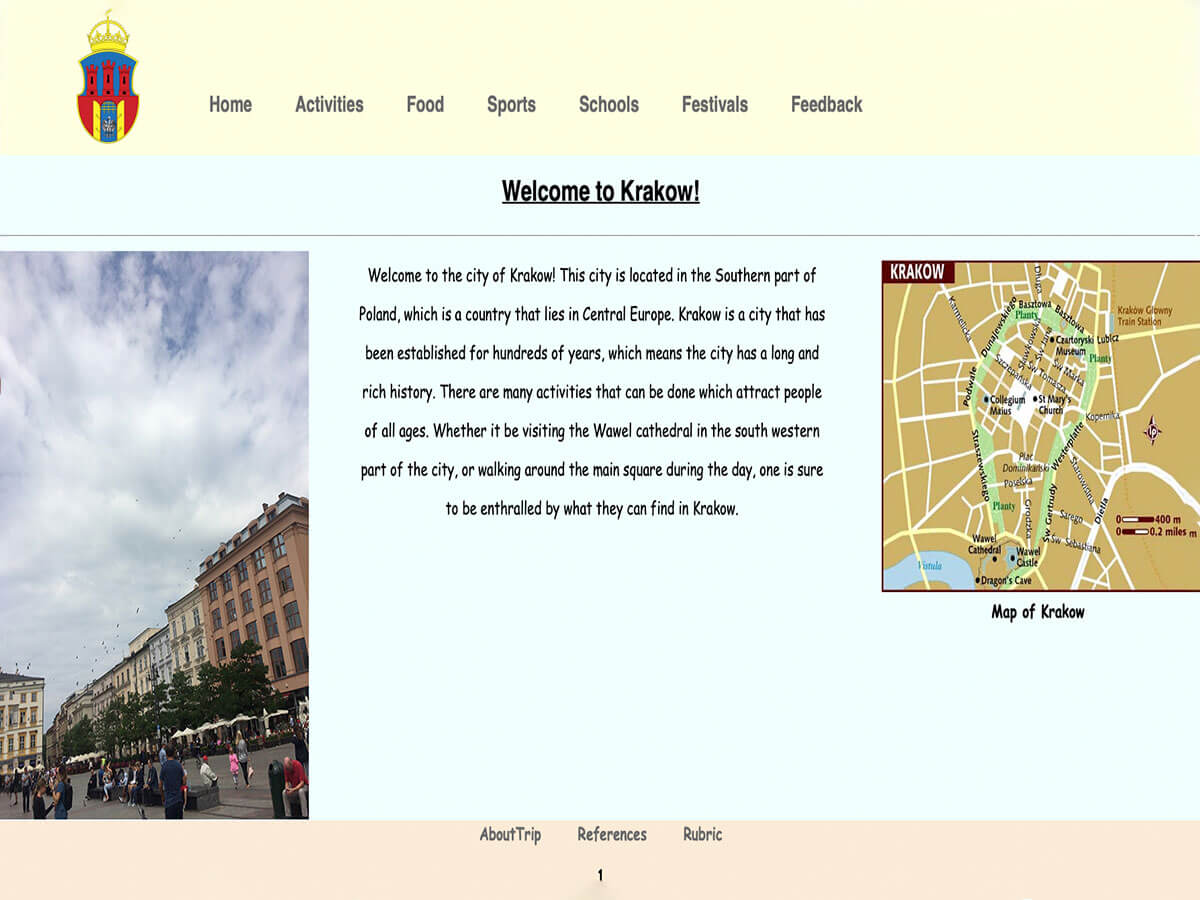The width and height of the screenshot is (1200, 900).
Task: Go to the Home page
Action: [230, 105]
